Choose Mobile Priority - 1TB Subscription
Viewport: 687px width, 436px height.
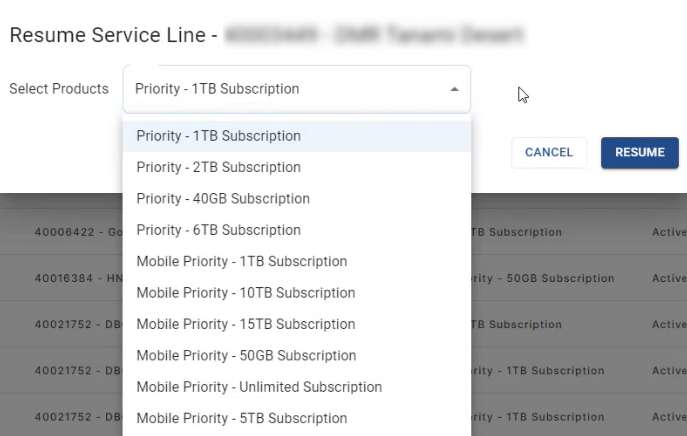[x=241, y=261]
